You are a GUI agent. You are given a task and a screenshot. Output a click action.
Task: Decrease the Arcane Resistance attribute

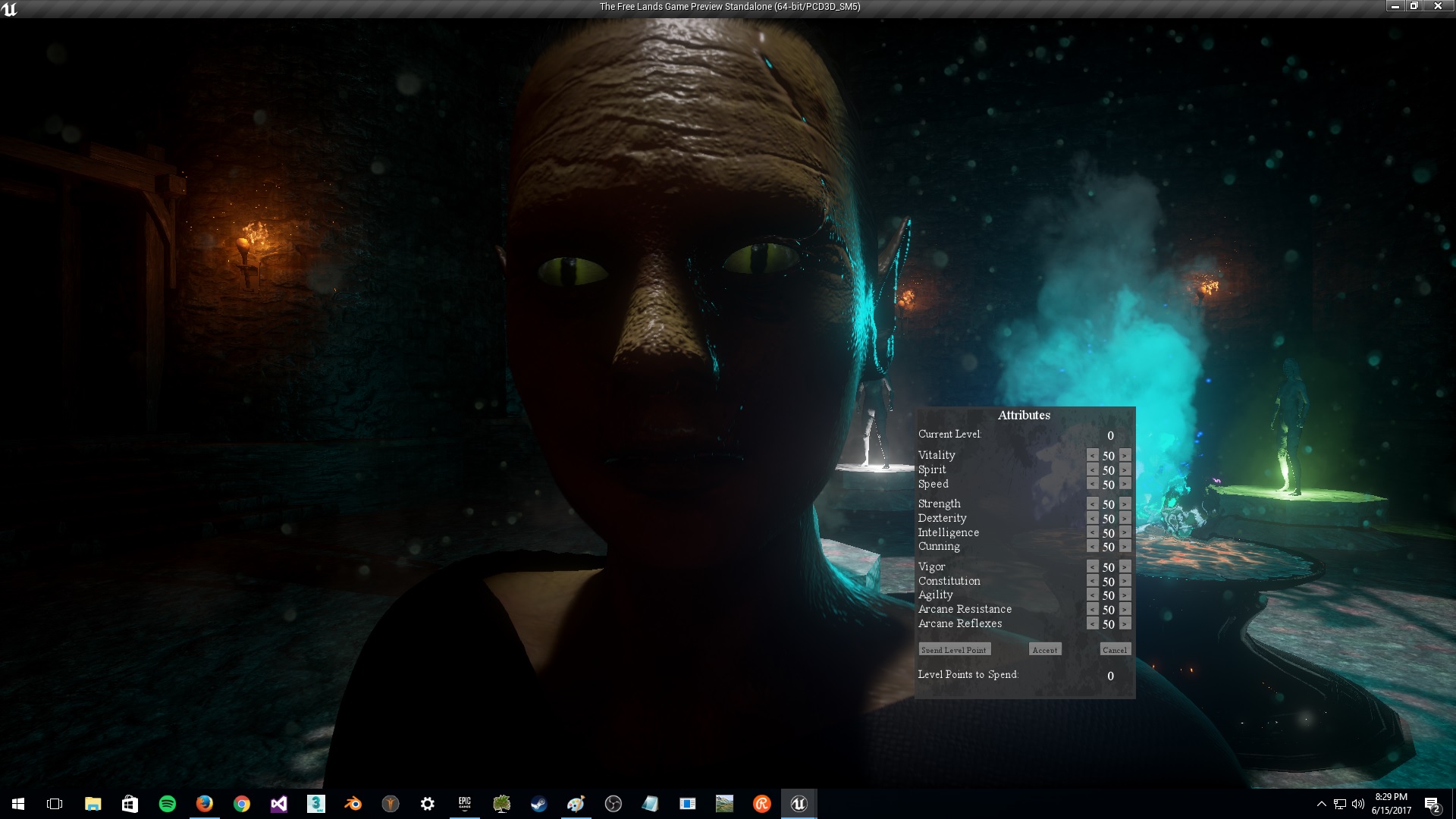[1092, 610]
